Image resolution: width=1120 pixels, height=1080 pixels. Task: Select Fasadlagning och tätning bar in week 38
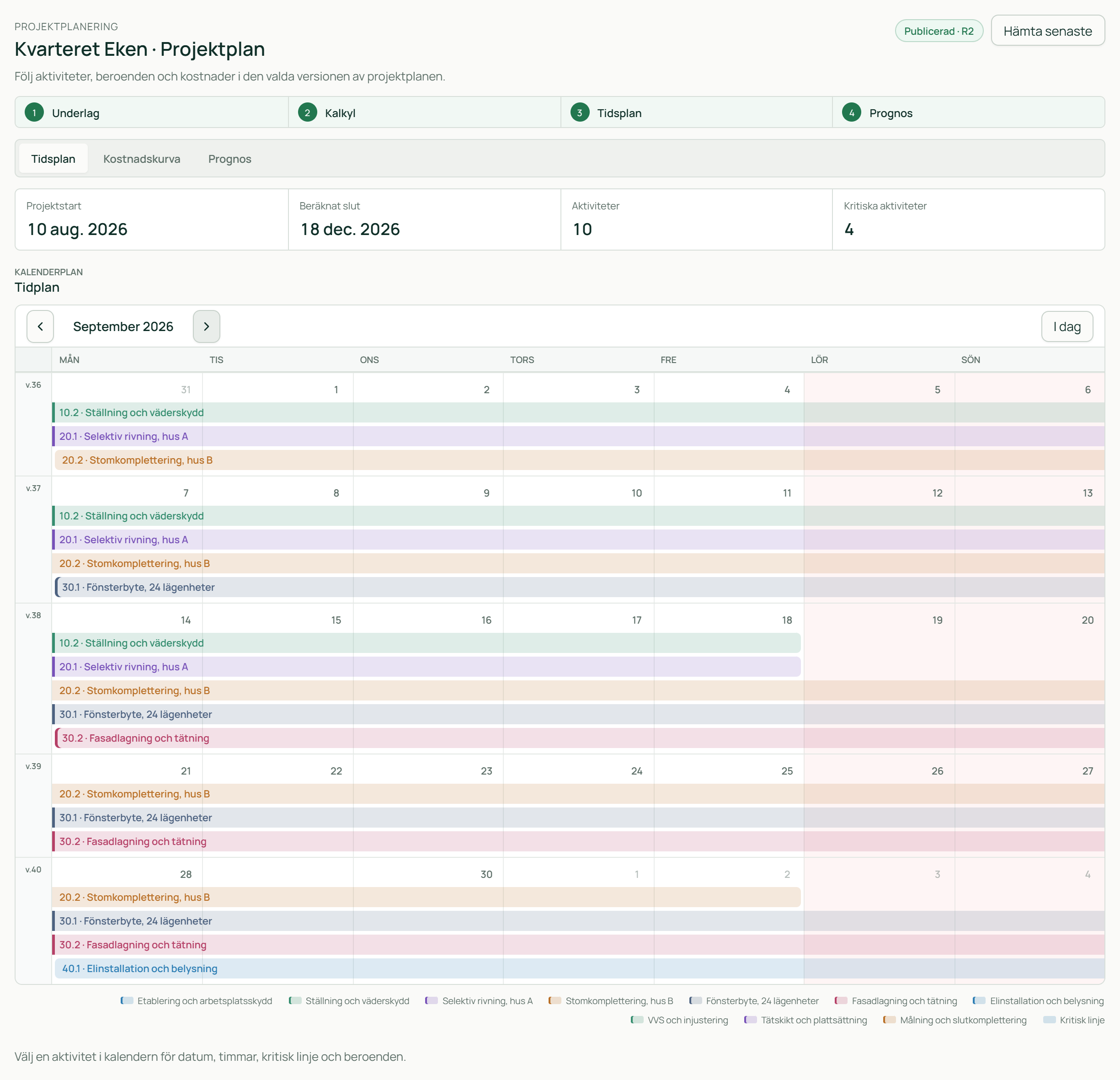click(x=580, y=738)
